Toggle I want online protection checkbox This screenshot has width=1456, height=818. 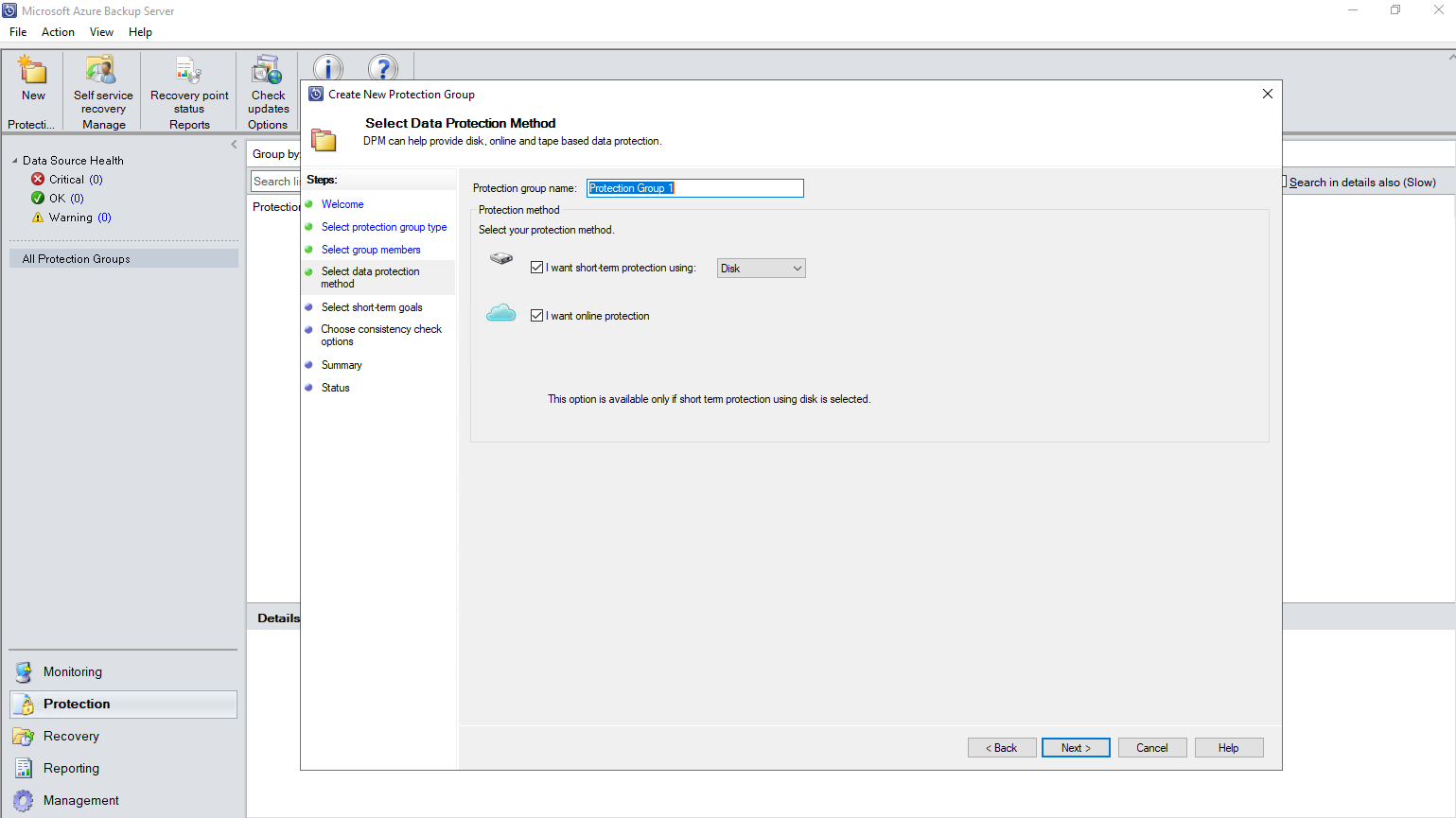[537, 316]
